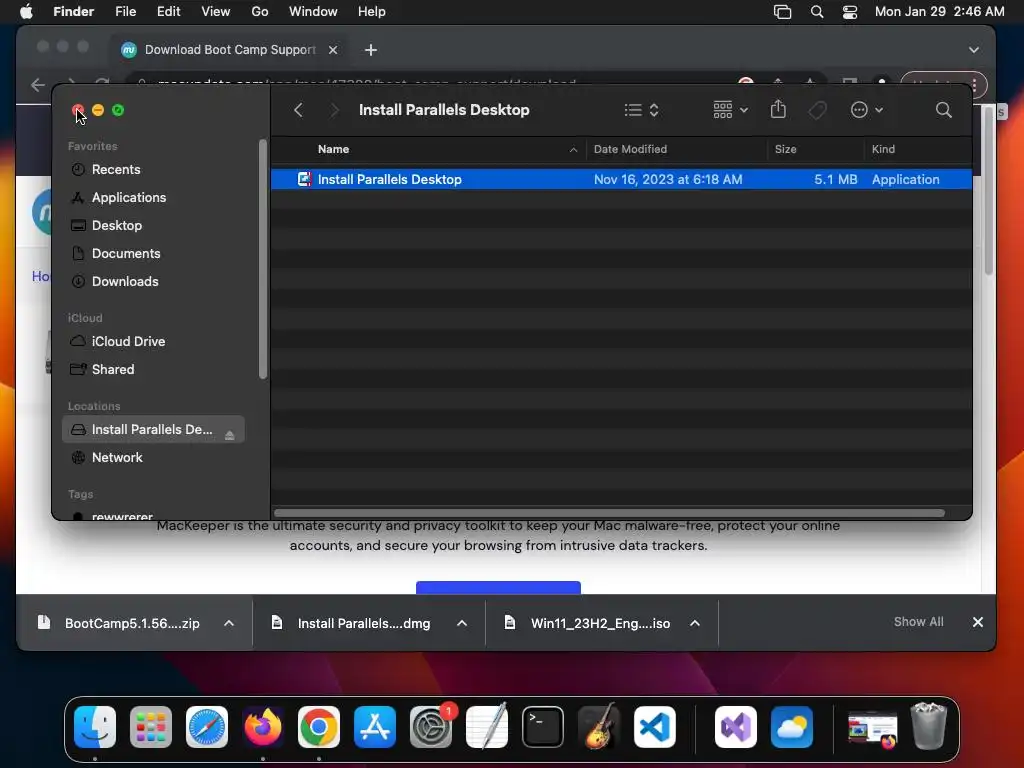
Task: Open the Chrome tab search chevron
Action: pos(974,50)
